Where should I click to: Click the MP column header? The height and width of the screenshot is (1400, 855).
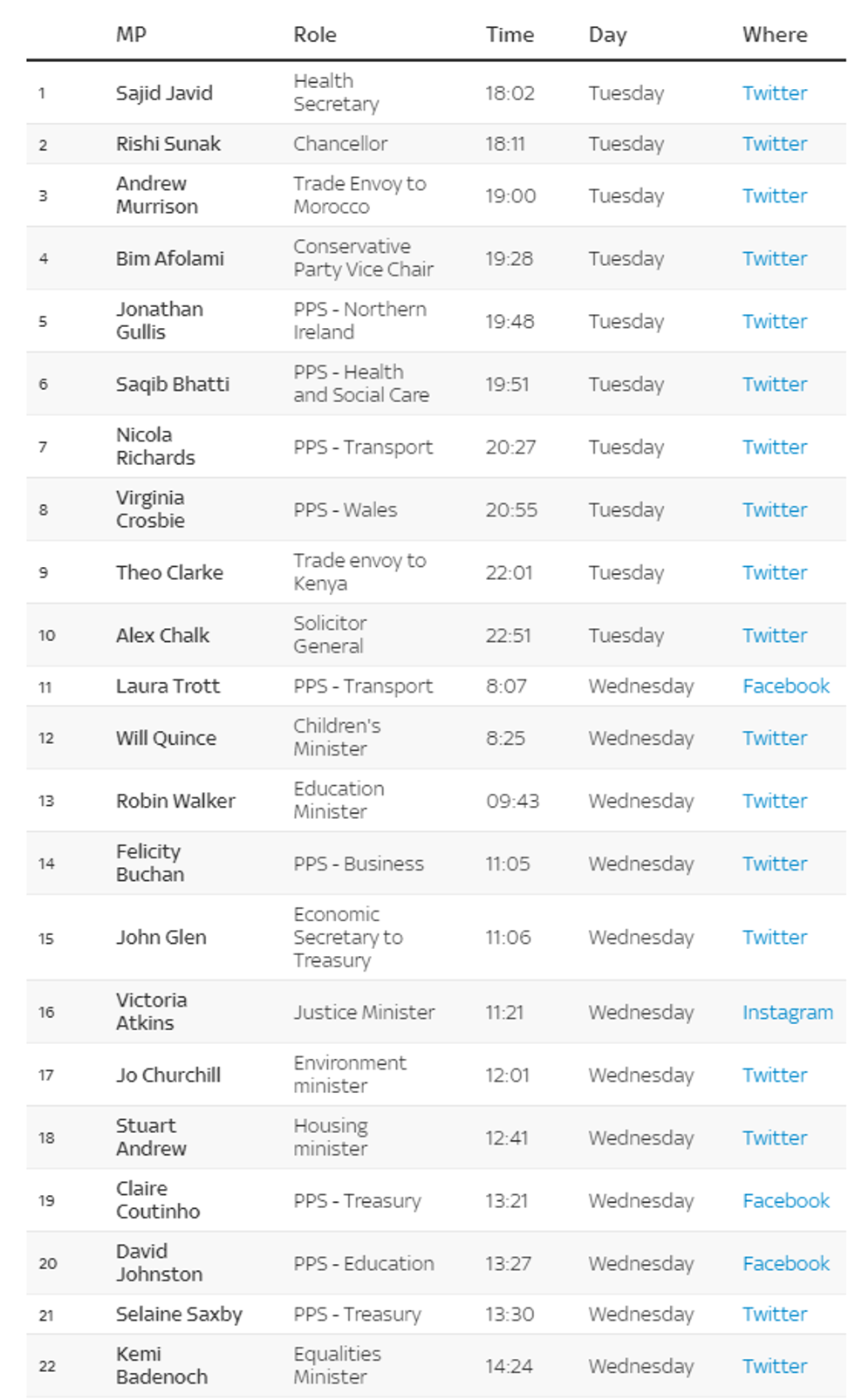pos(131,35)
